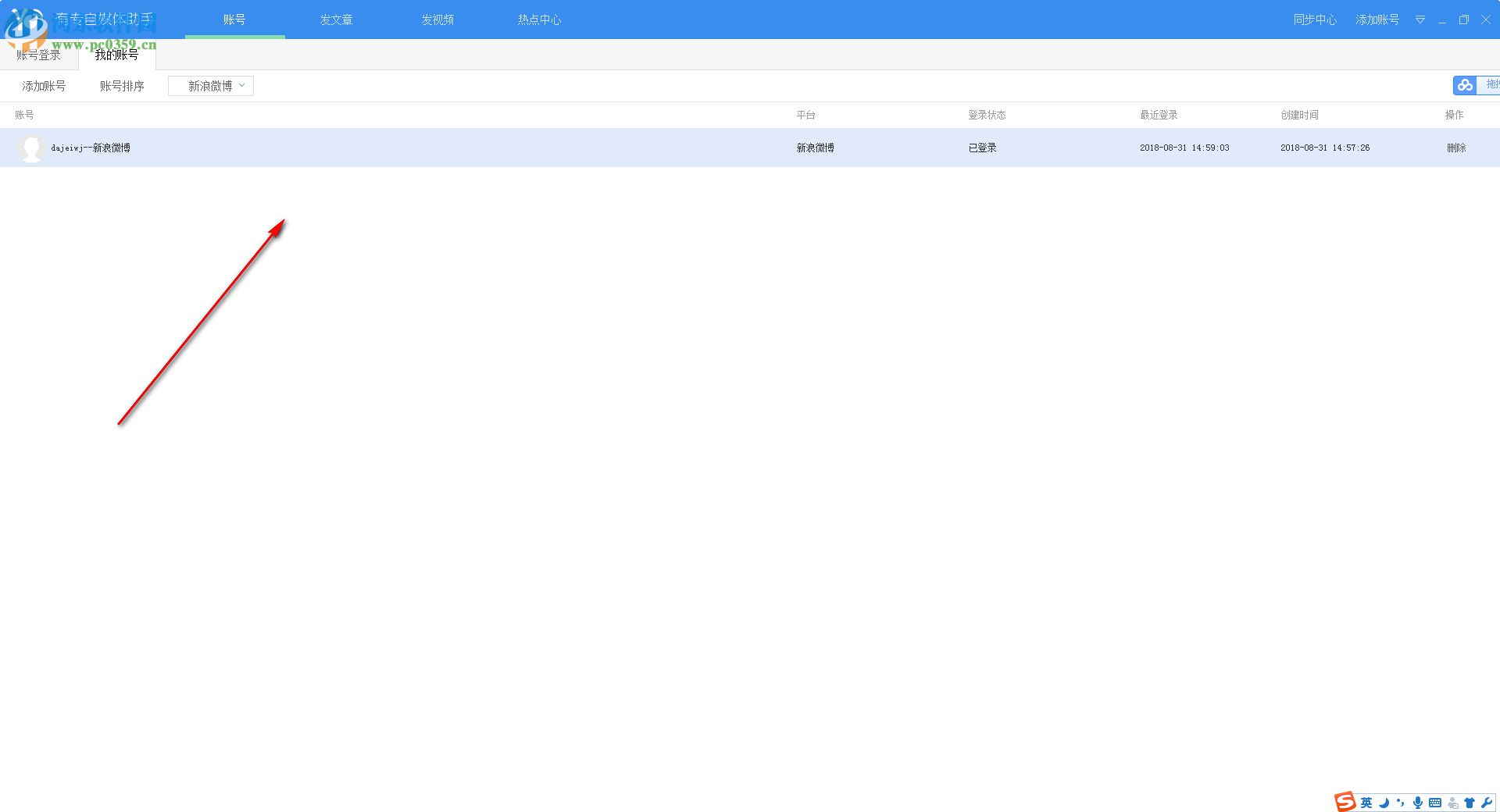Click the Sogou microphone voice input icon

[1417, 803]
